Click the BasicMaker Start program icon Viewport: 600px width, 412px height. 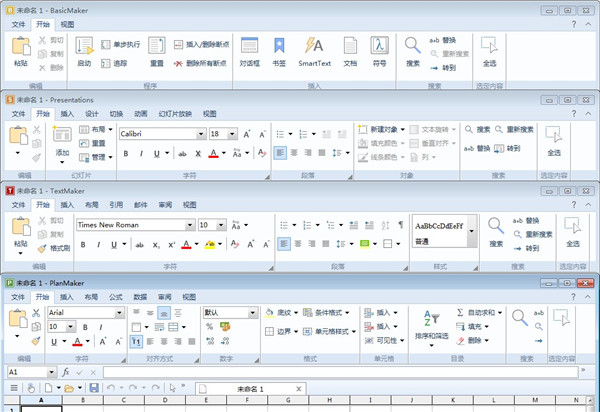pyautogui.click(x=84, y=47)
